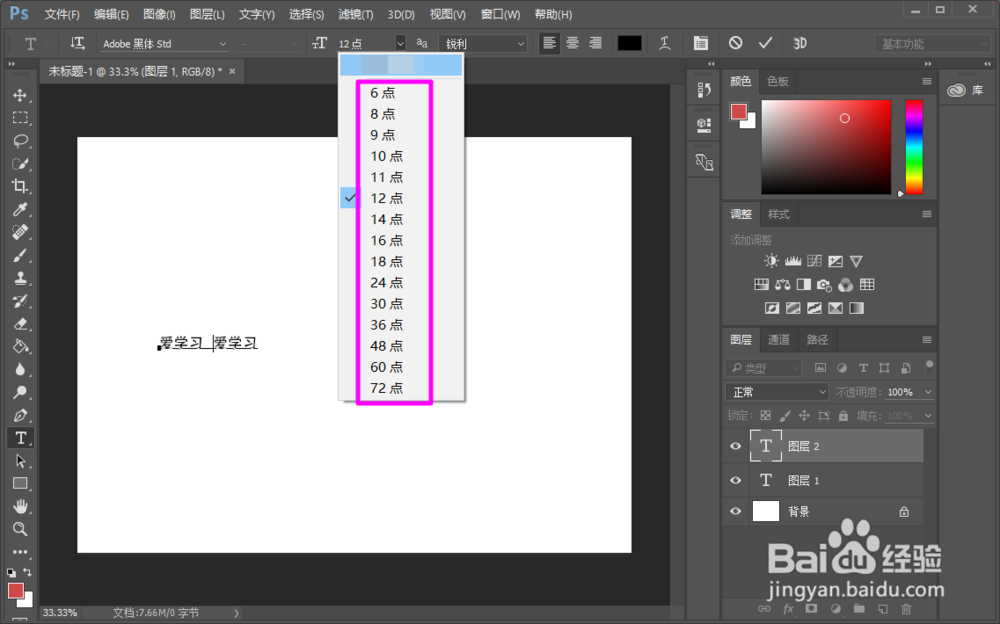Viewport: 1000px width, 624px height.
Task: Select the 14 点 font size
Action: pyautogui.click(x=385, y=219)
